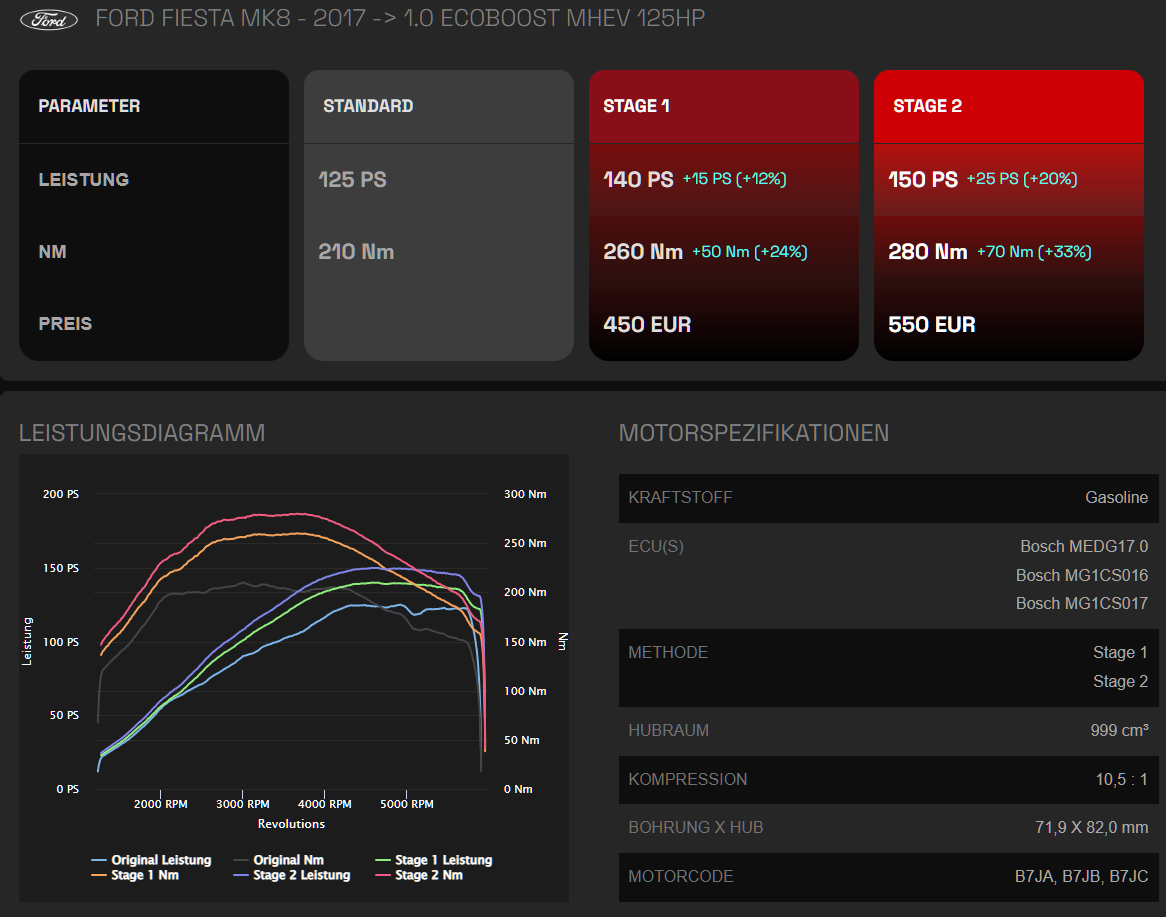Click the 2000 RPM axis tick label

click(x=161, y=804)
